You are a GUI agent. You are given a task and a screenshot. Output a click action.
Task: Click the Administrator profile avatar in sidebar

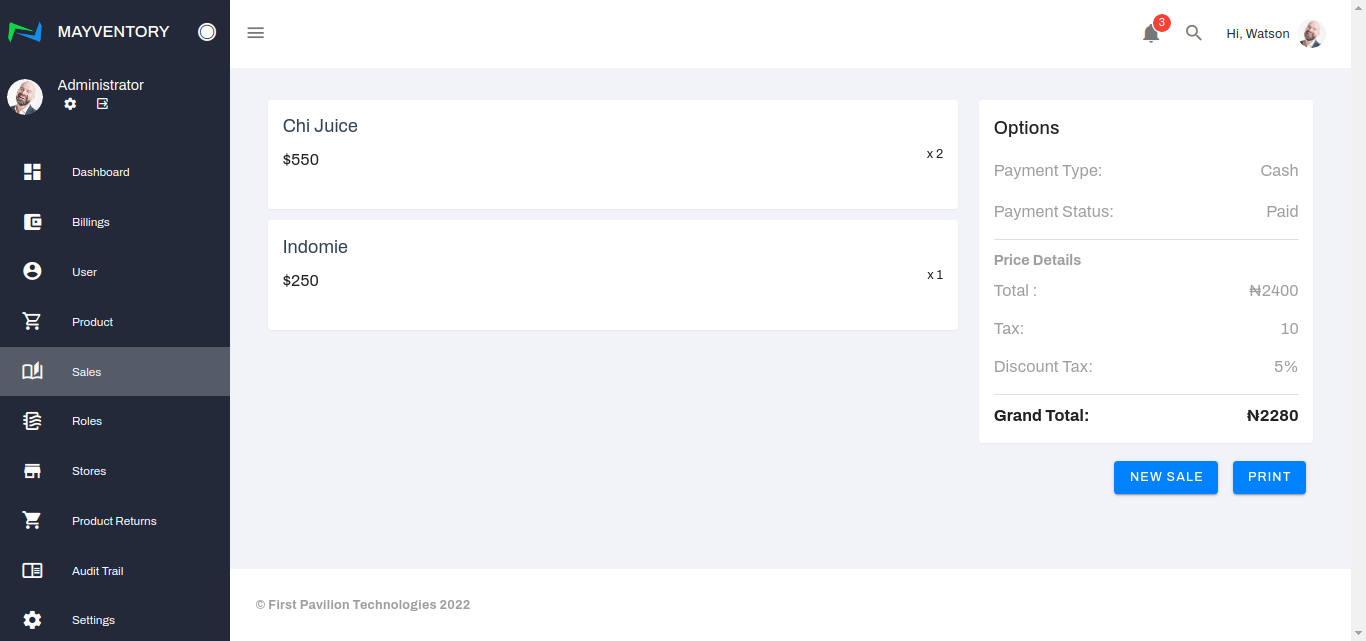pos(25,97)
